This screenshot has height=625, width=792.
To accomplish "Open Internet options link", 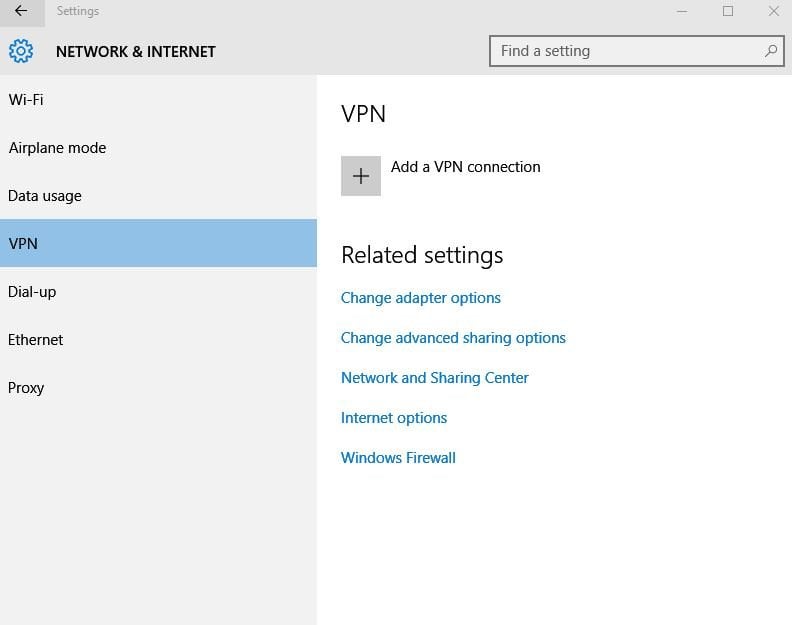I will pos(393,418).
